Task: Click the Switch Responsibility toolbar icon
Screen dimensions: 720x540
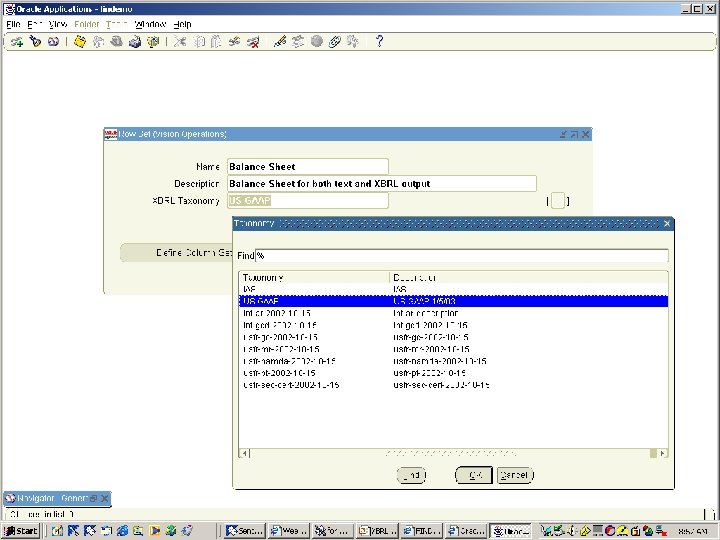Action: [117, 42]
